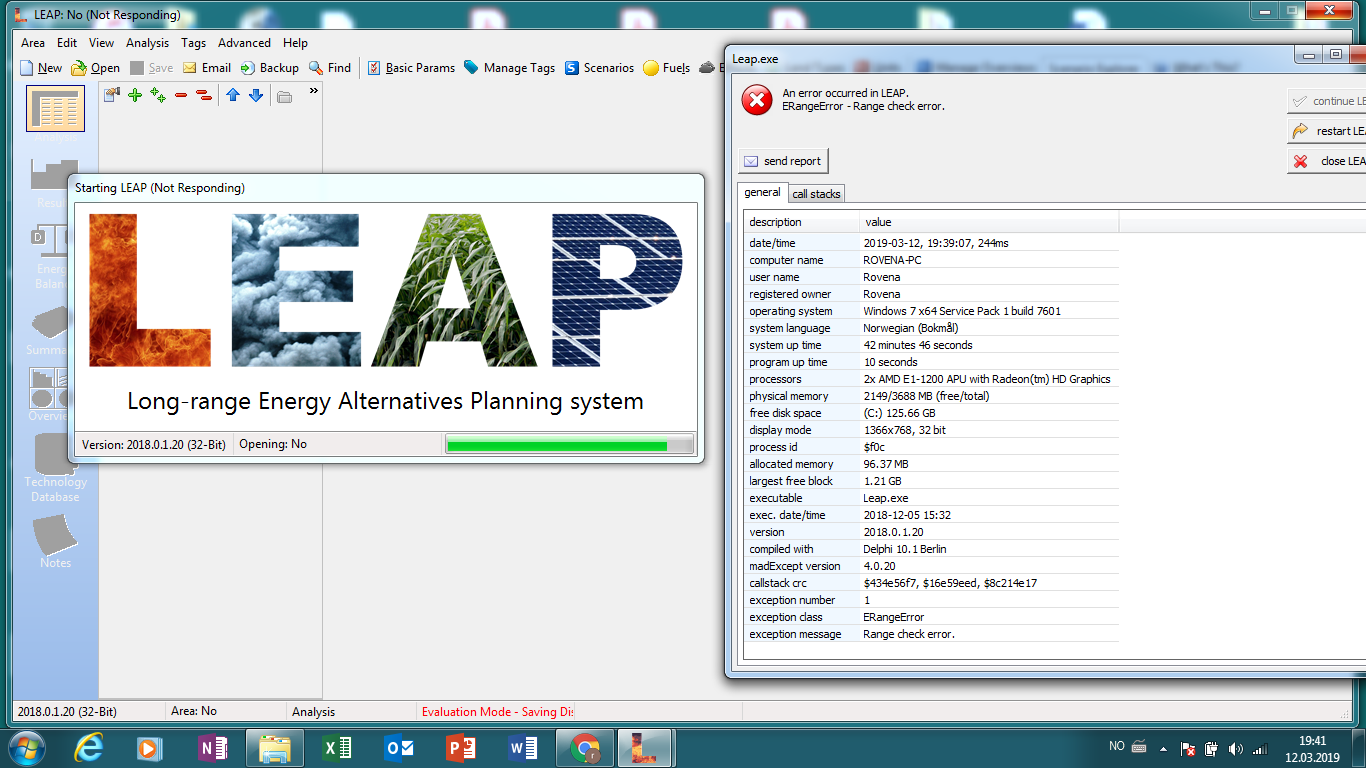The height and width of the screenshot is (768, 1366).
Task: Select the general tab in error dialog
Action: coord(763,192)
